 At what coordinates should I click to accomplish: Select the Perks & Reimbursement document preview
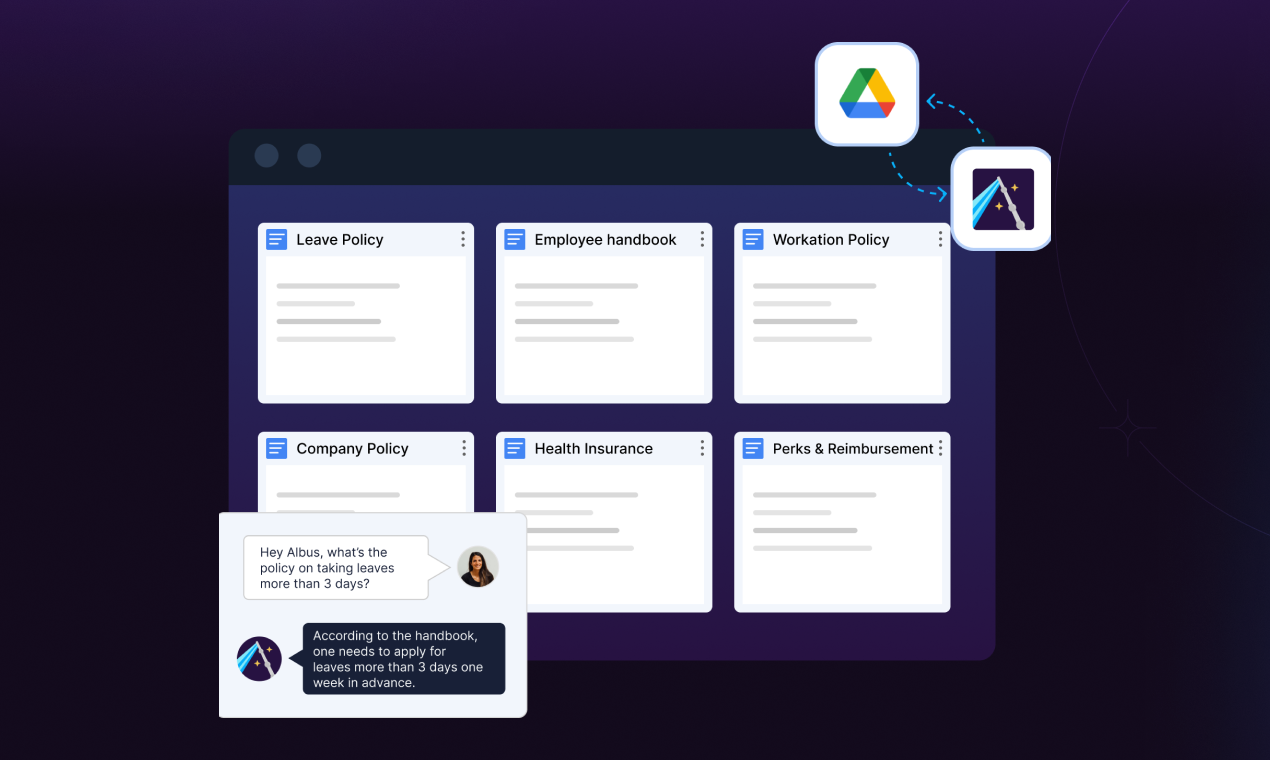point(842,535)
